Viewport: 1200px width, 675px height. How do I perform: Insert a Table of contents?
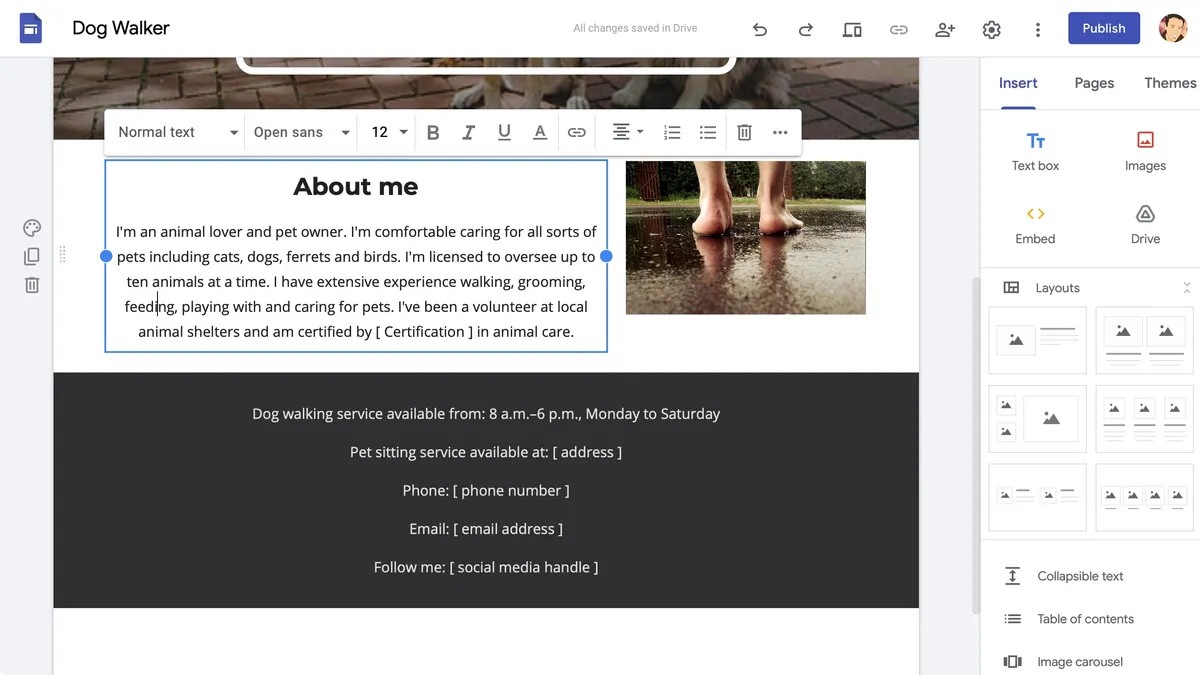click(x=1085, y=618)
